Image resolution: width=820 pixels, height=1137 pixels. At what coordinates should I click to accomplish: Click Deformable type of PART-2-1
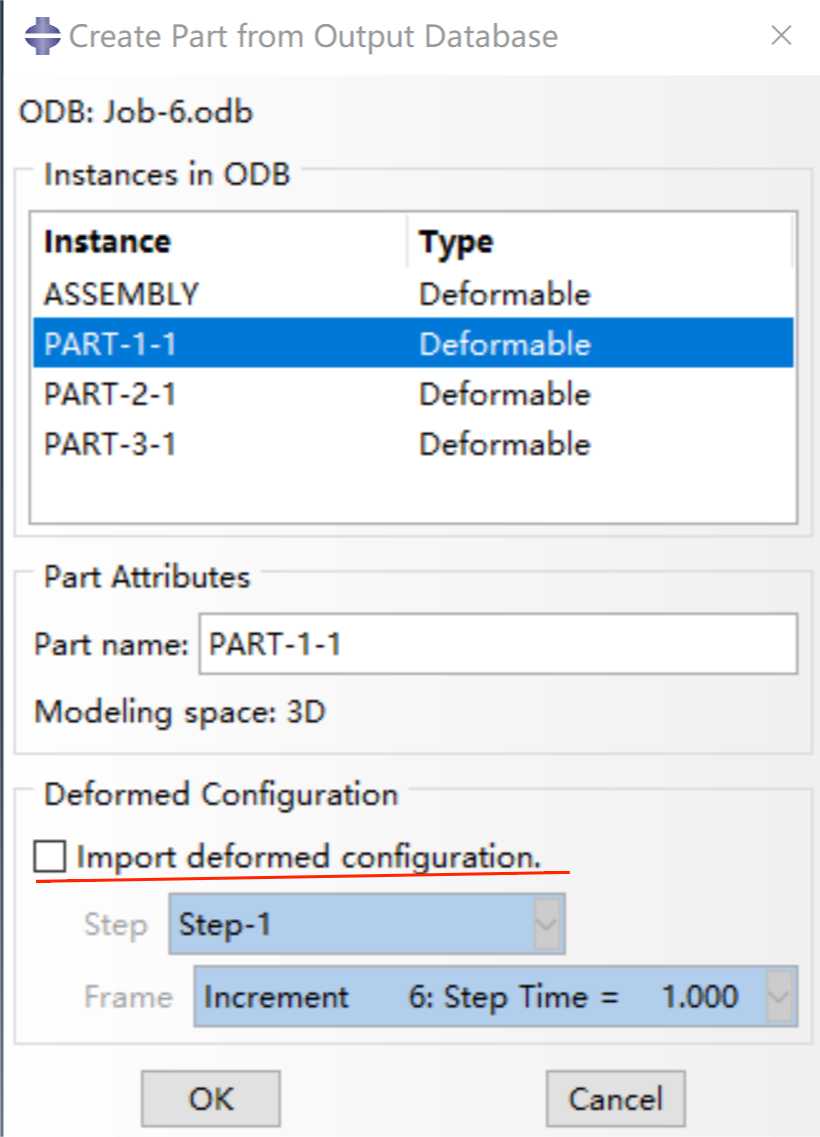(x=505, y=394)
